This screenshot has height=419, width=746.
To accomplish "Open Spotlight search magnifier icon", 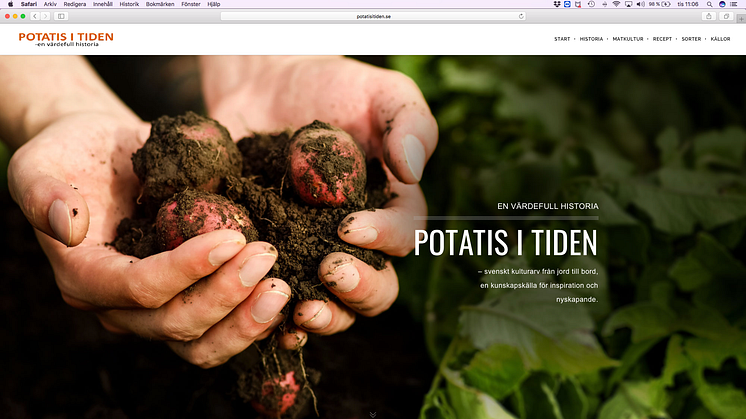I will [709, 4].
